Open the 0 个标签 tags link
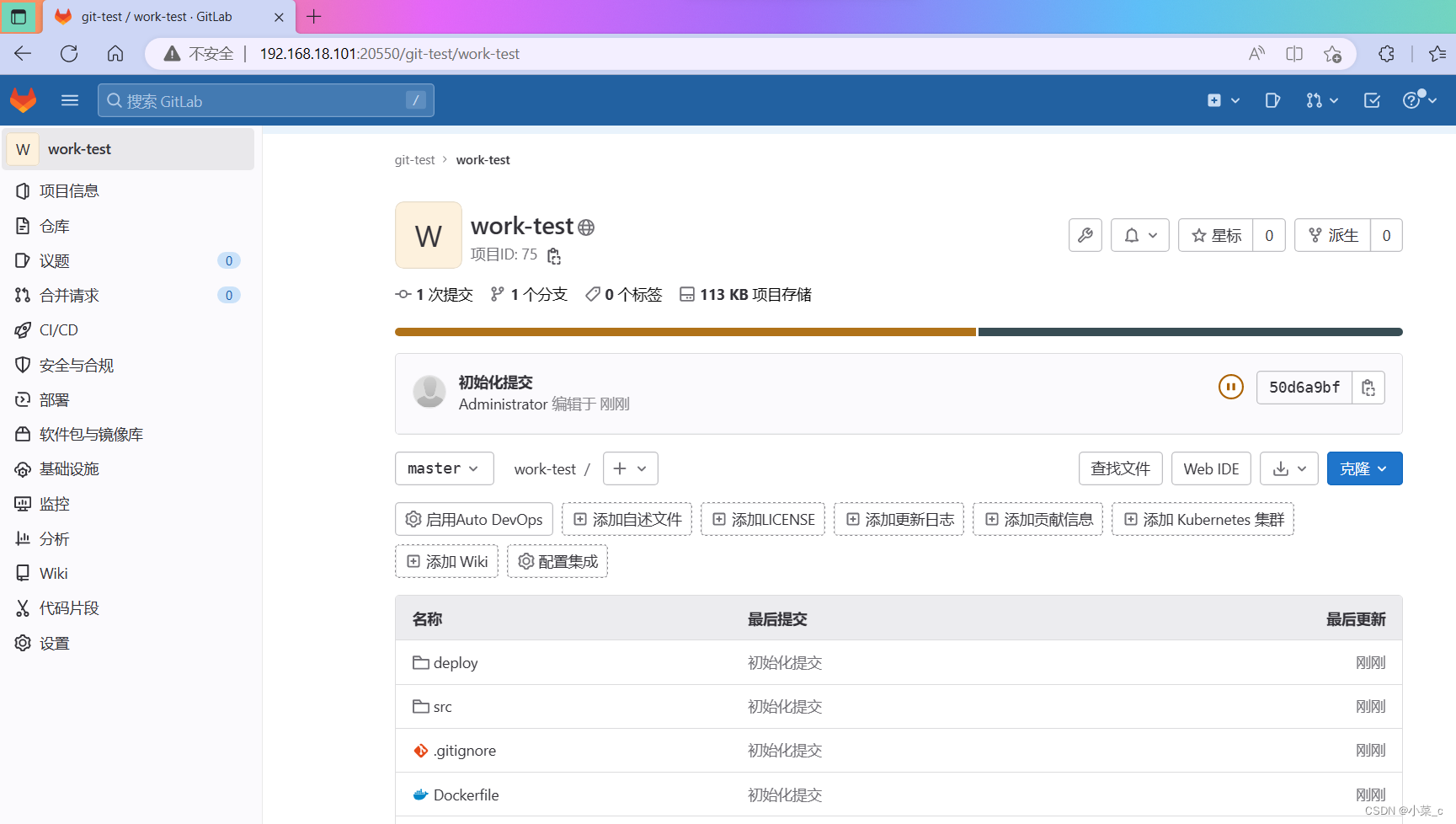The width and height of the screenshot is (1456, 824). point(624,294)
